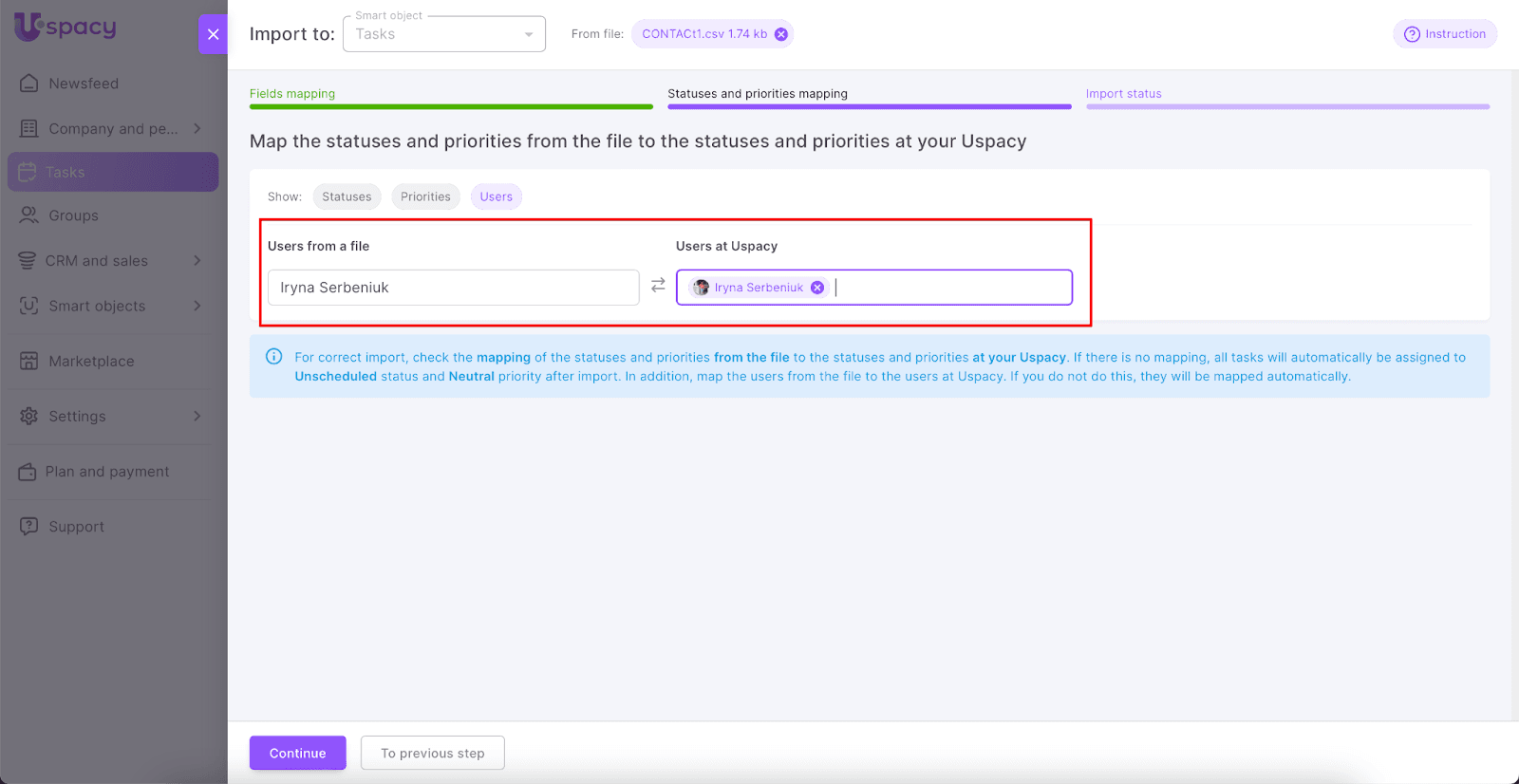Expand the CRM and sales menu
Viewport: 1519px width, 784px height.
(x=197, y=260)
